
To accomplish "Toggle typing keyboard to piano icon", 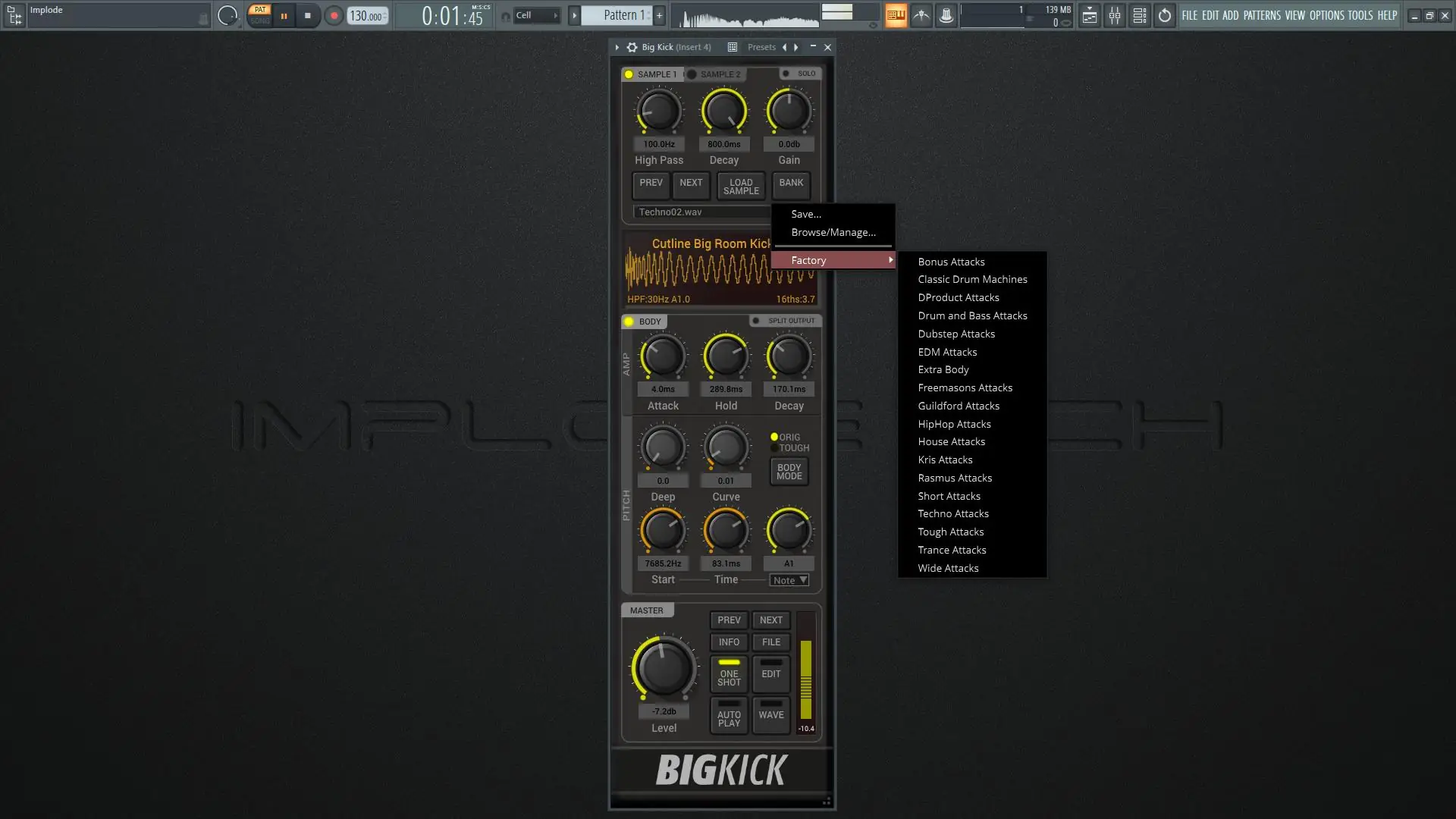I will (x=896, y=15).
